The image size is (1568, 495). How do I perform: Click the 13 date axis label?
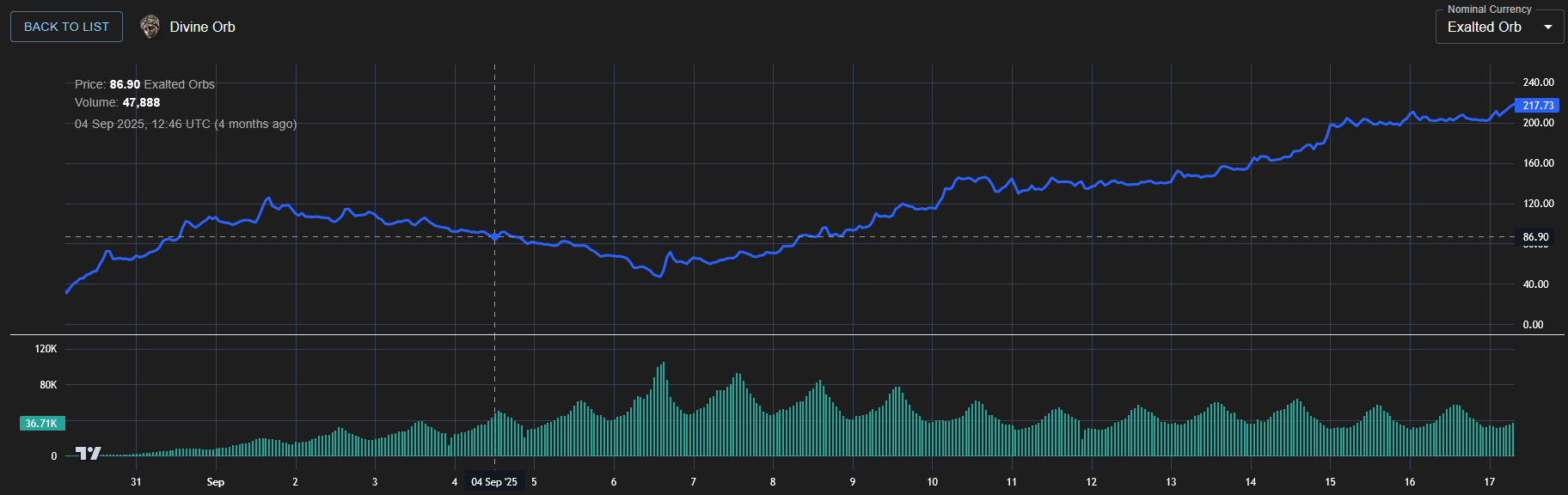coord(1171,482)
